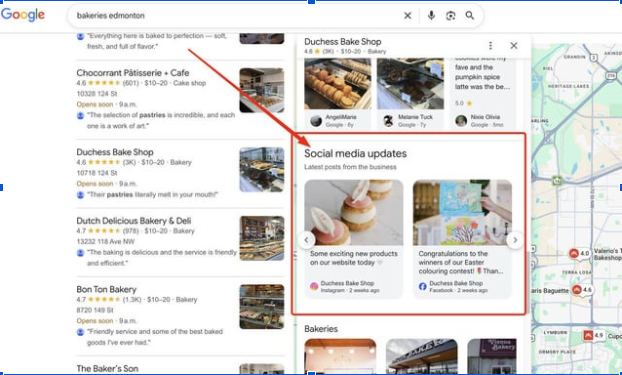Submit search with the magnifying glass icon
This screenshot has width=622, height=375.
tap(470, 15)
